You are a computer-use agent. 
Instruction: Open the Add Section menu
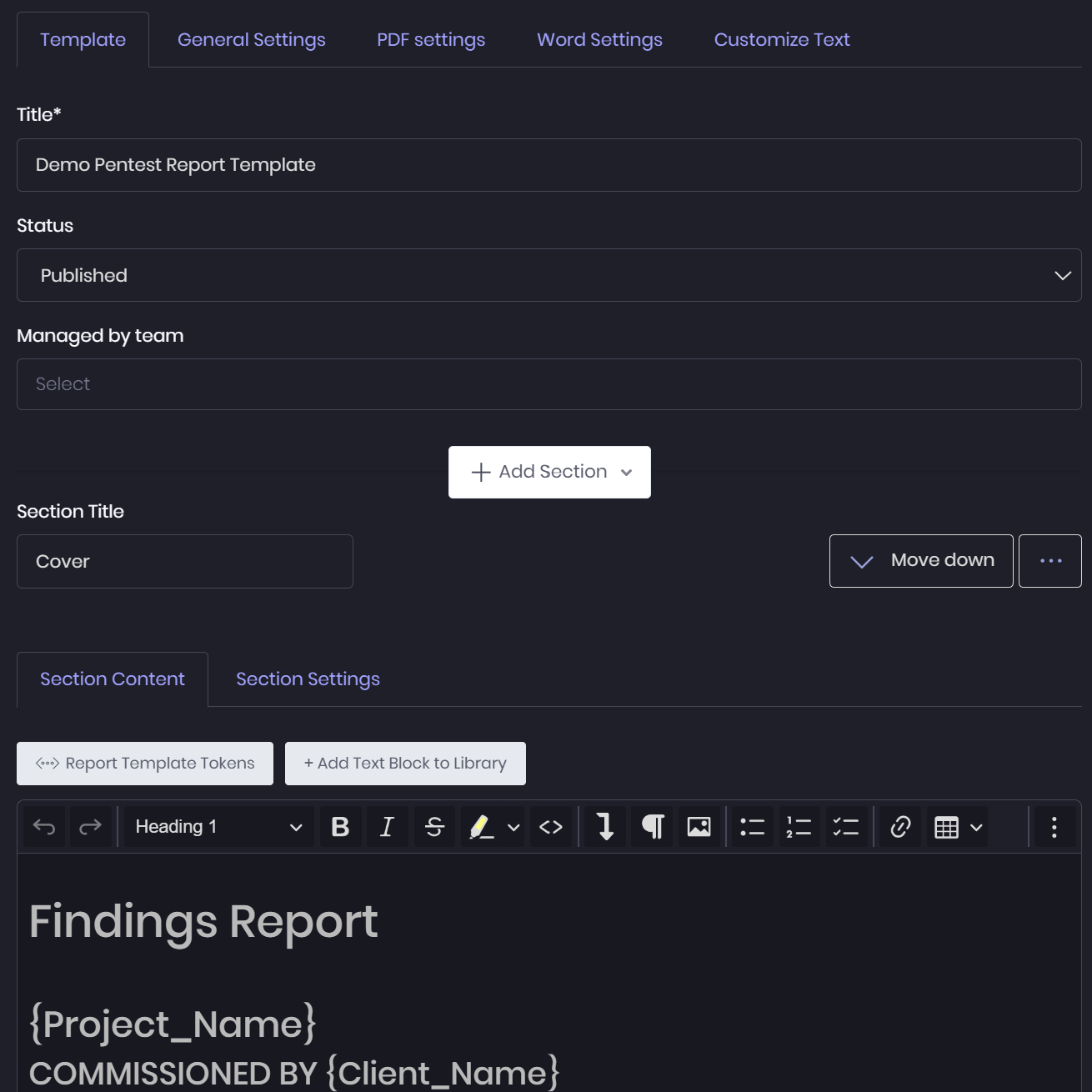549,472
